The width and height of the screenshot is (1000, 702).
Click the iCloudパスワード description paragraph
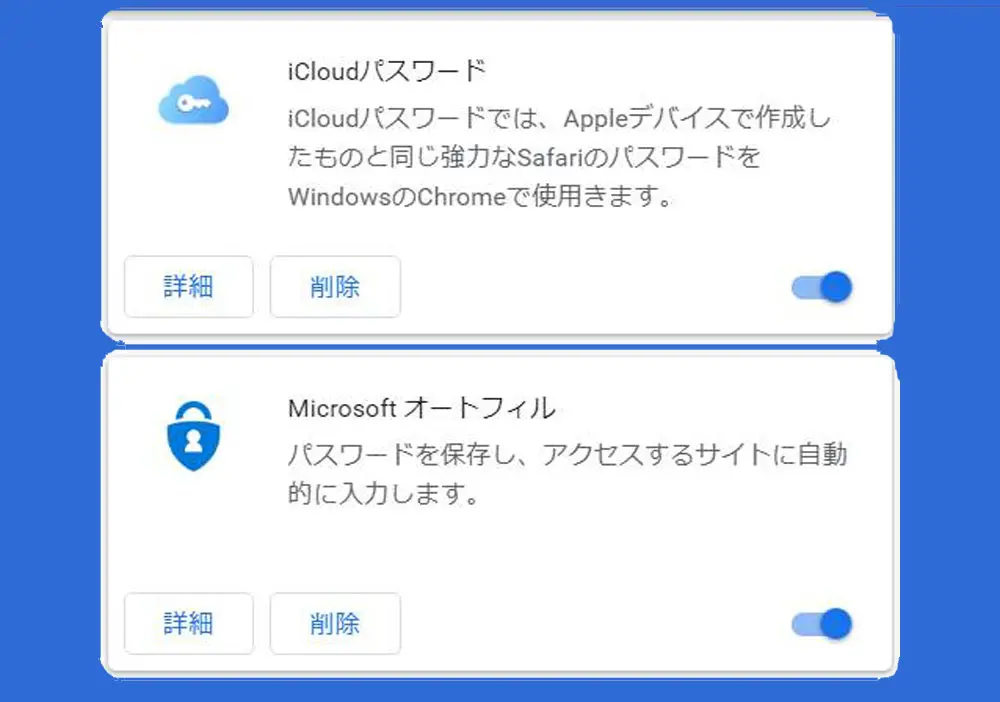point(560,158)
